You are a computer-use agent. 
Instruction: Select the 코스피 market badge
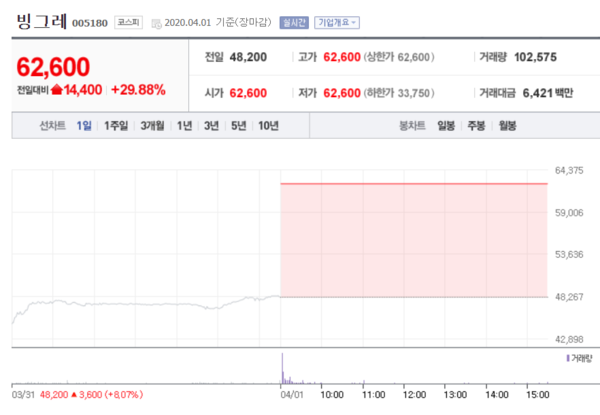tap(128, 22)
